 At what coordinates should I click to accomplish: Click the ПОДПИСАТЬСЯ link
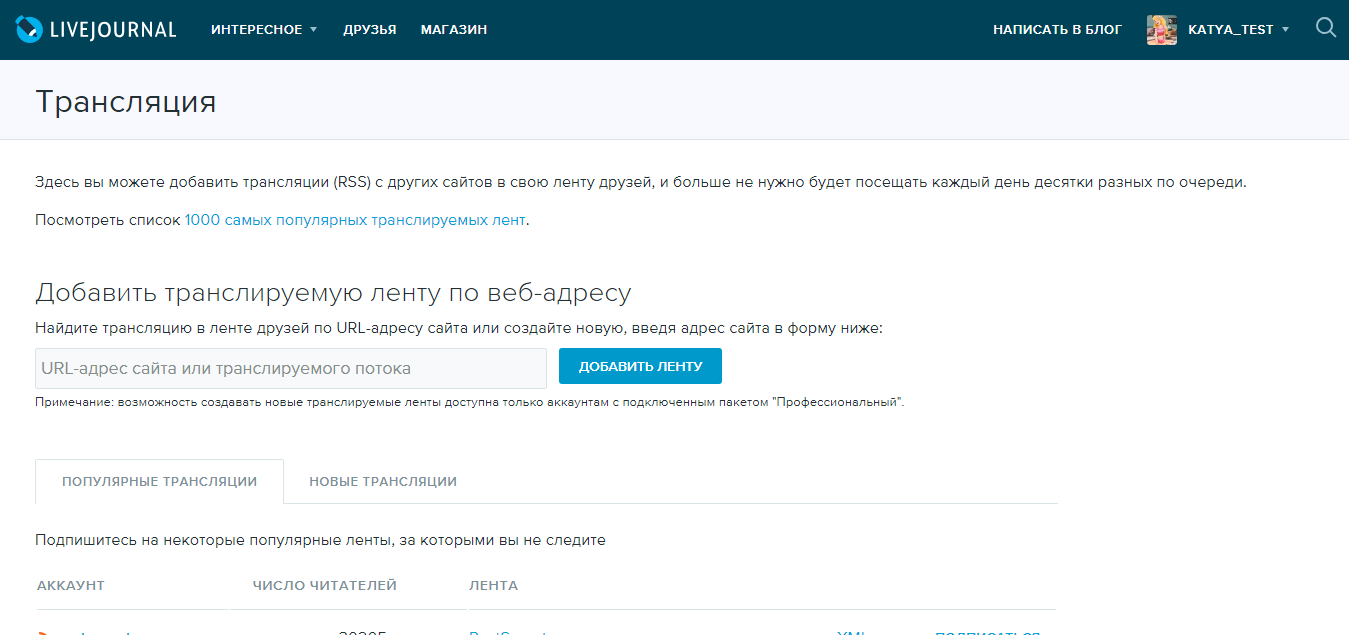pyautogui.click(x=983, y=632)
